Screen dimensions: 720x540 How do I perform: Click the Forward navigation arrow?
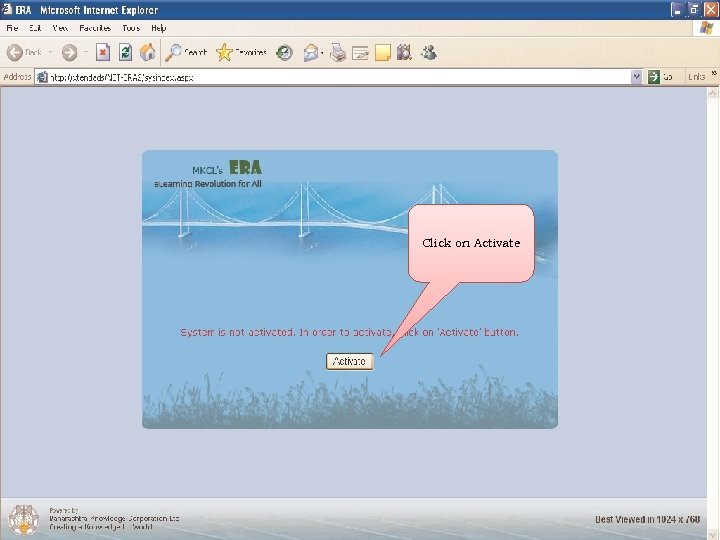tap(69, 52)
